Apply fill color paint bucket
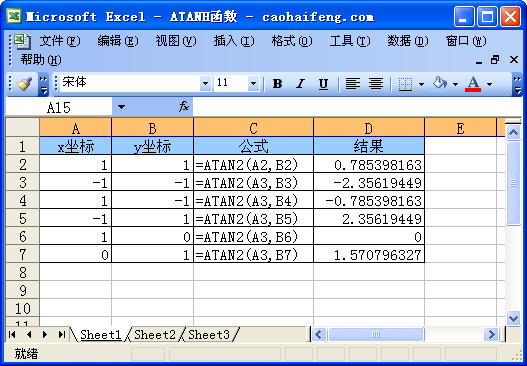The image size is (527, 366). [x=440, y=83]
